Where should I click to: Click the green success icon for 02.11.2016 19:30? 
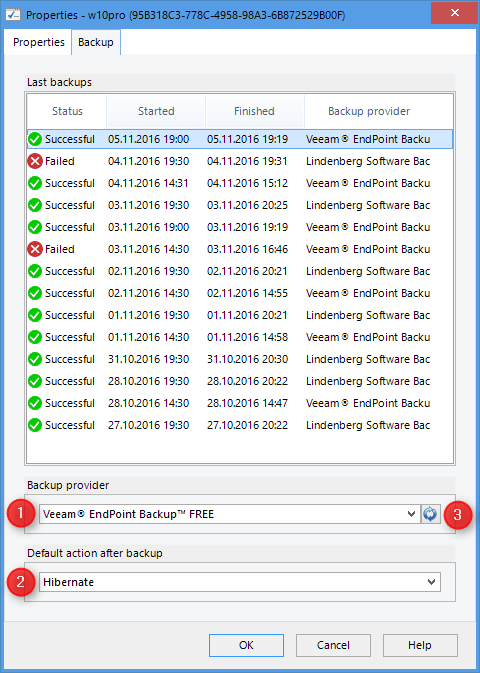[35, 271]
